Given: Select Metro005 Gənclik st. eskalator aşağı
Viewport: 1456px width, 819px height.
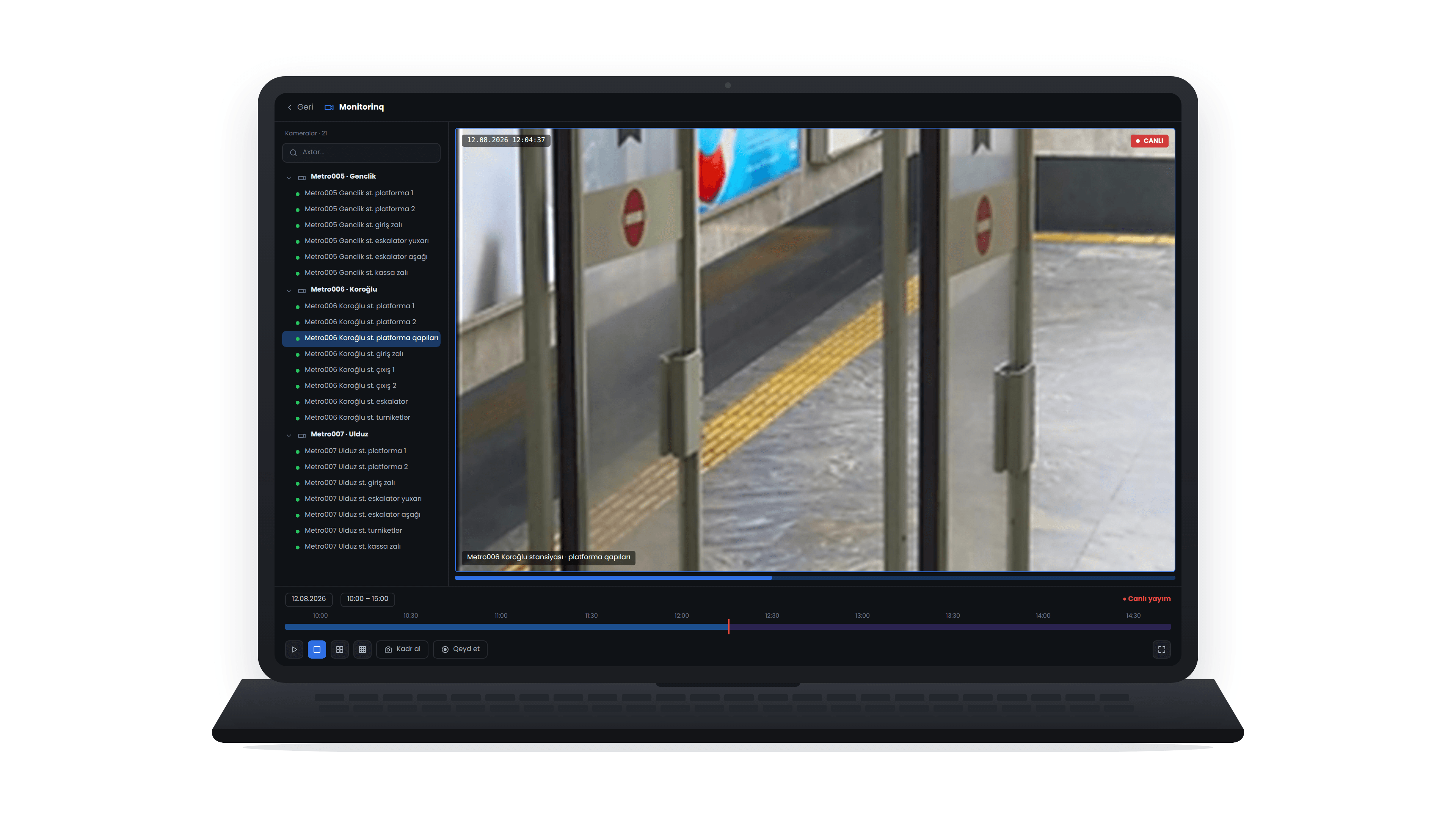Looking at the screenshot, I should 361,257.
